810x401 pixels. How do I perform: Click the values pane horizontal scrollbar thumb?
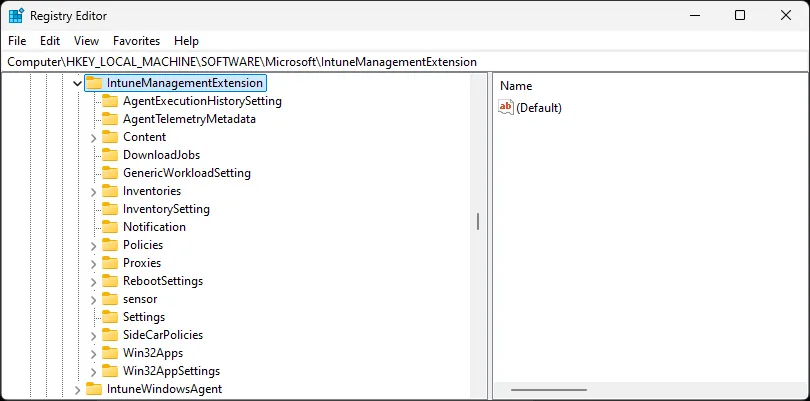(x=549, y=390)
